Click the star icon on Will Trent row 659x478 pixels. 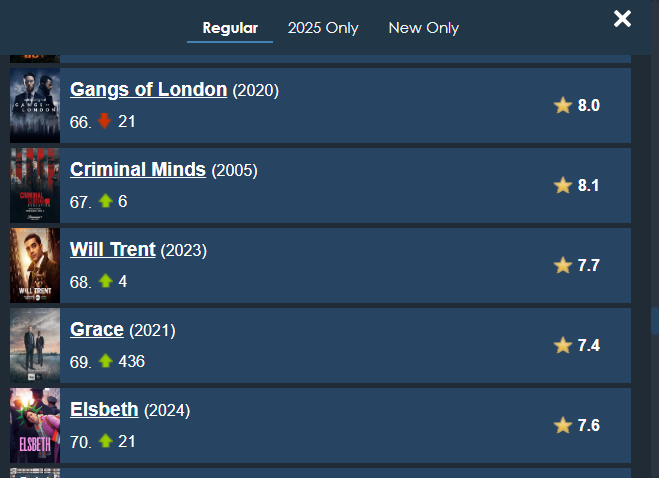563,265
